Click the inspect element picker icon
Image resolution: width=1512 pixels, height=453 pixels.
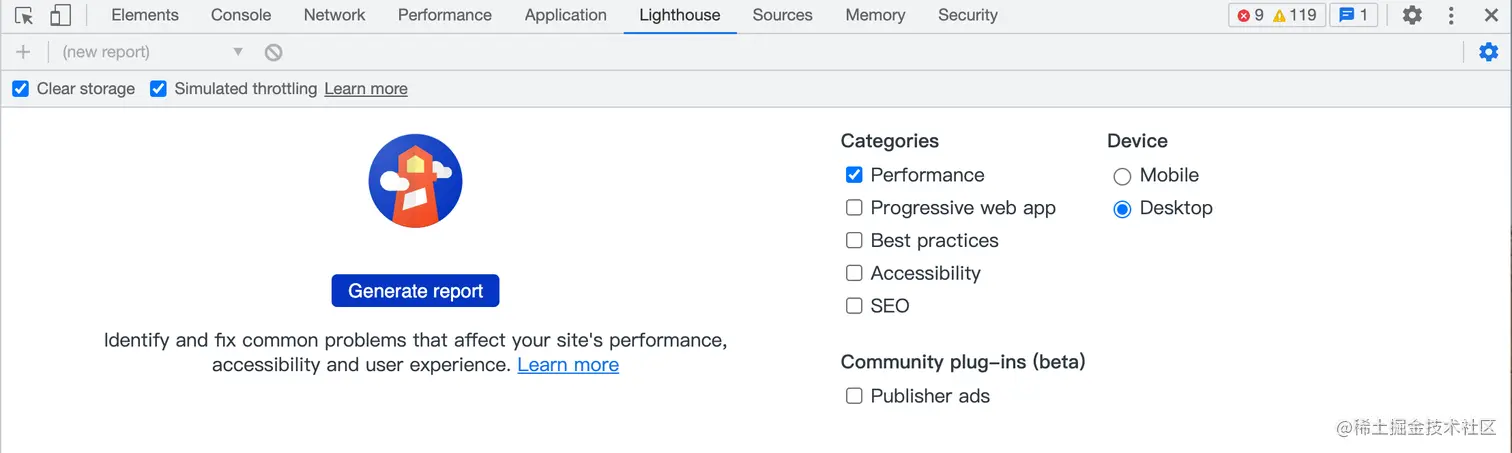tap(24, 15)
